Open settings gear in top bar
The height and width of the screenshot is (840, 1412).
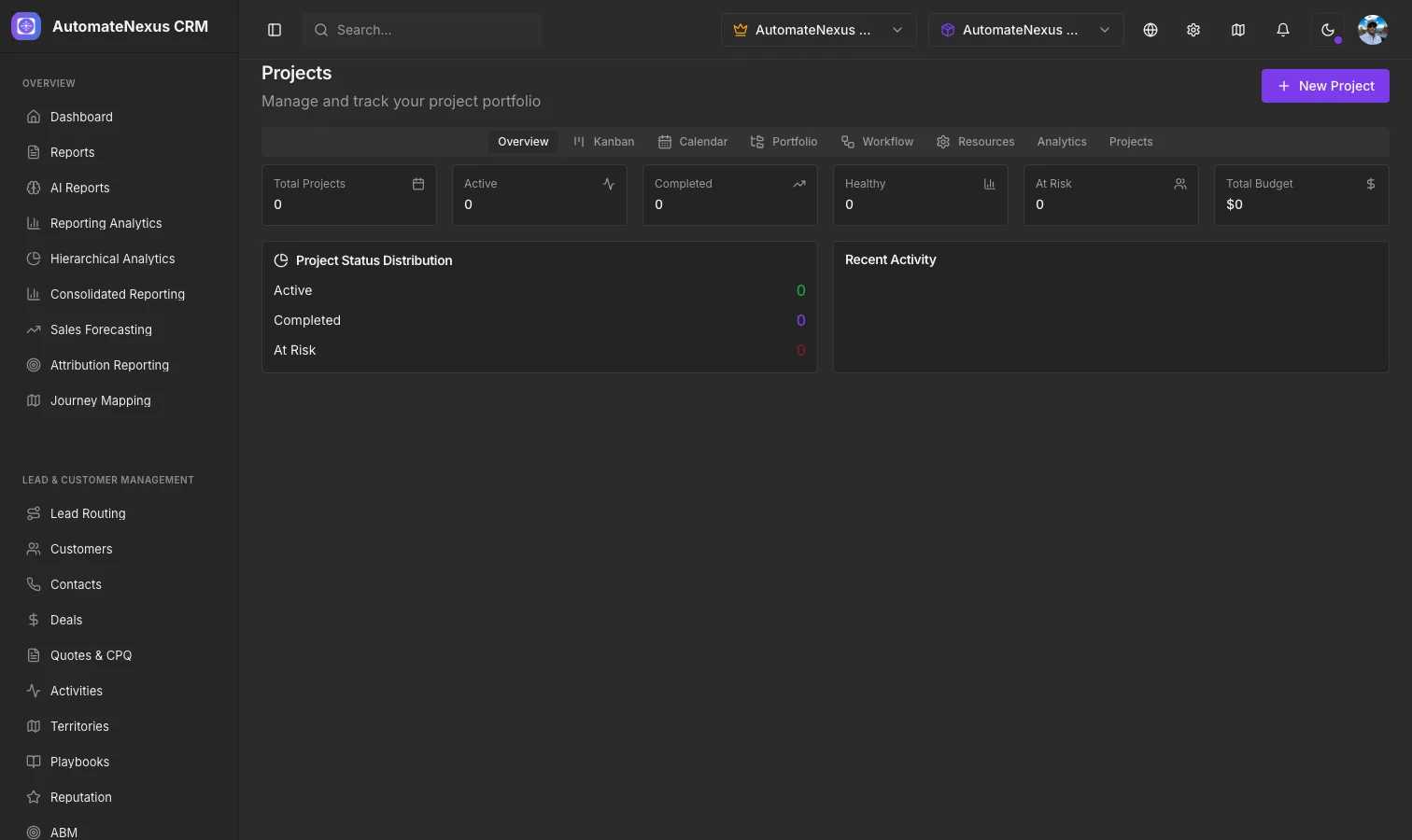pos(1193,30)
